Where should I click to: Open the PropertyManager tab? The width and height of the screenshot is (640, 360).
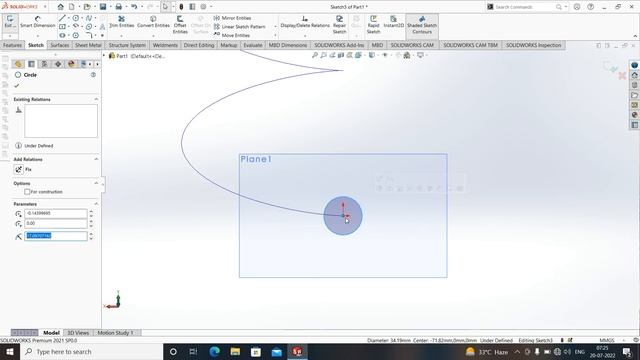(x=31, y=64)
